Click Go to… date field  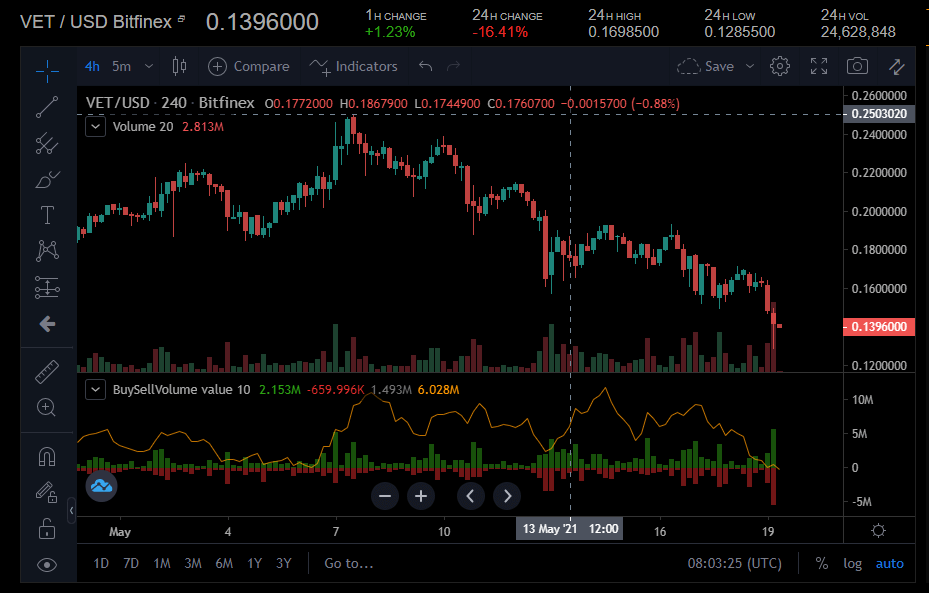(348, 563)
